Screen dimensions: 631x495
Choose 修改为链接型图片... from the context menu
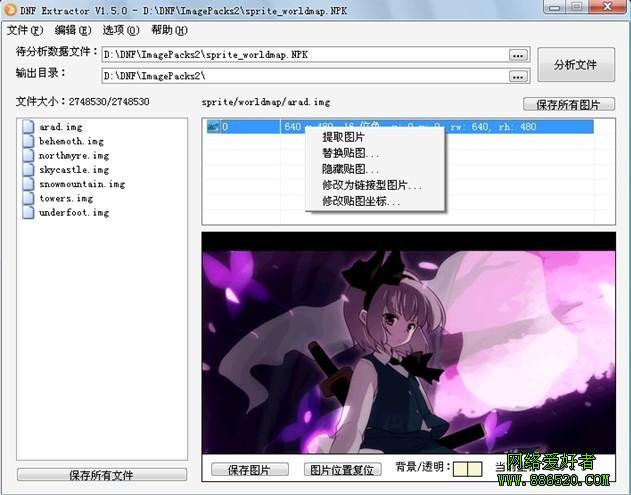point(374,186)
